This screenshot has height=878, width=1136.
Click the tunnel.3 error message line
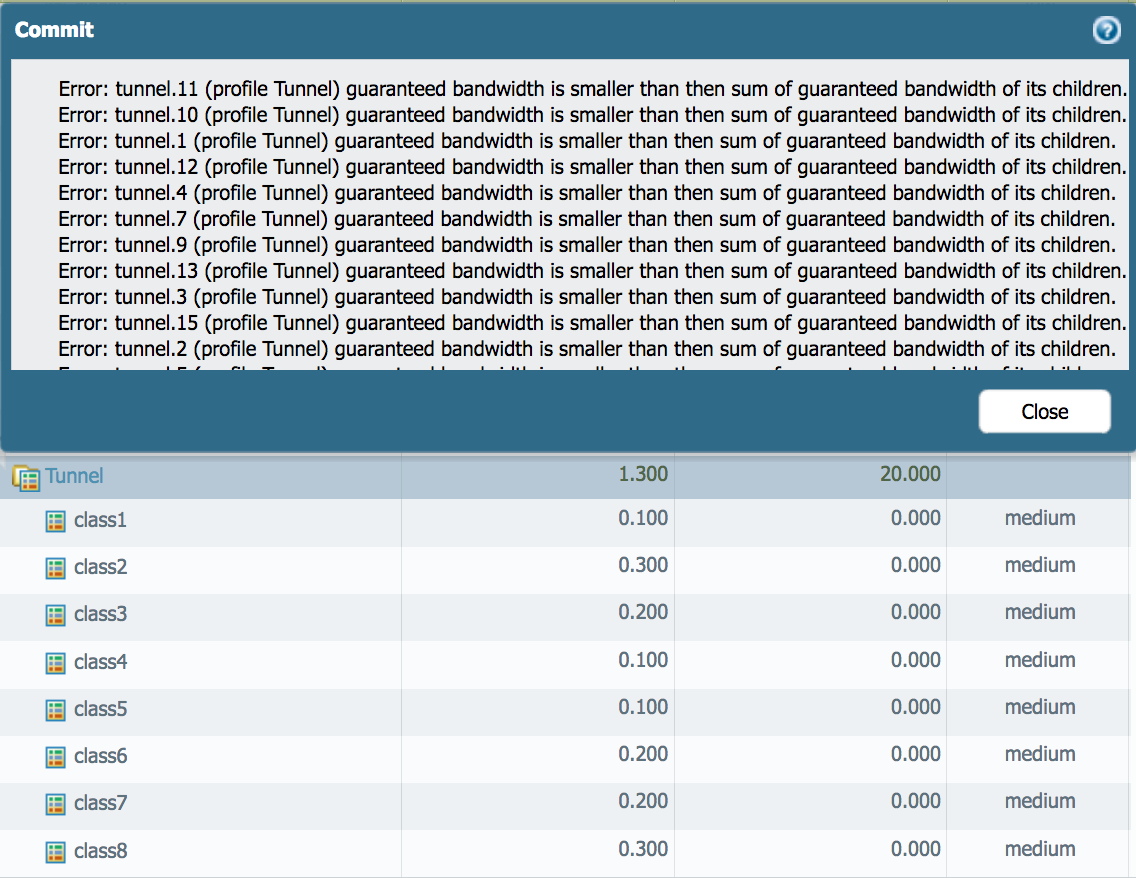(x=587, y=298)
